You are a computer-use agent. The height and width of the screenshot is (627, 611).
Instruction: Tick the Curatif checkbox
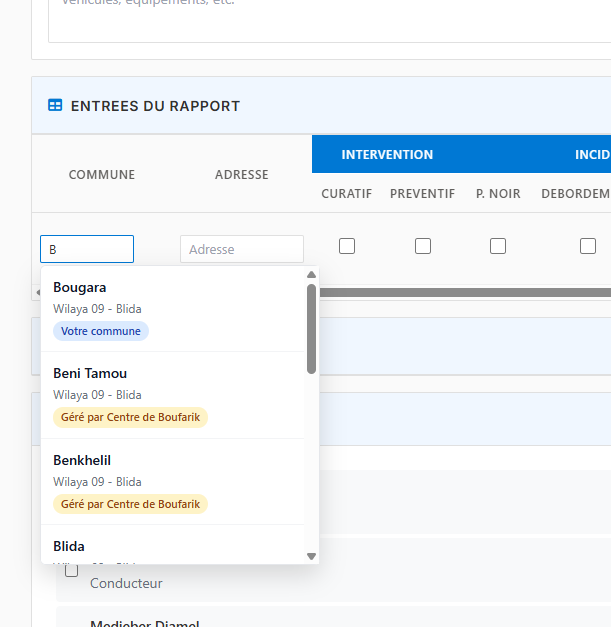coord(347,246)
